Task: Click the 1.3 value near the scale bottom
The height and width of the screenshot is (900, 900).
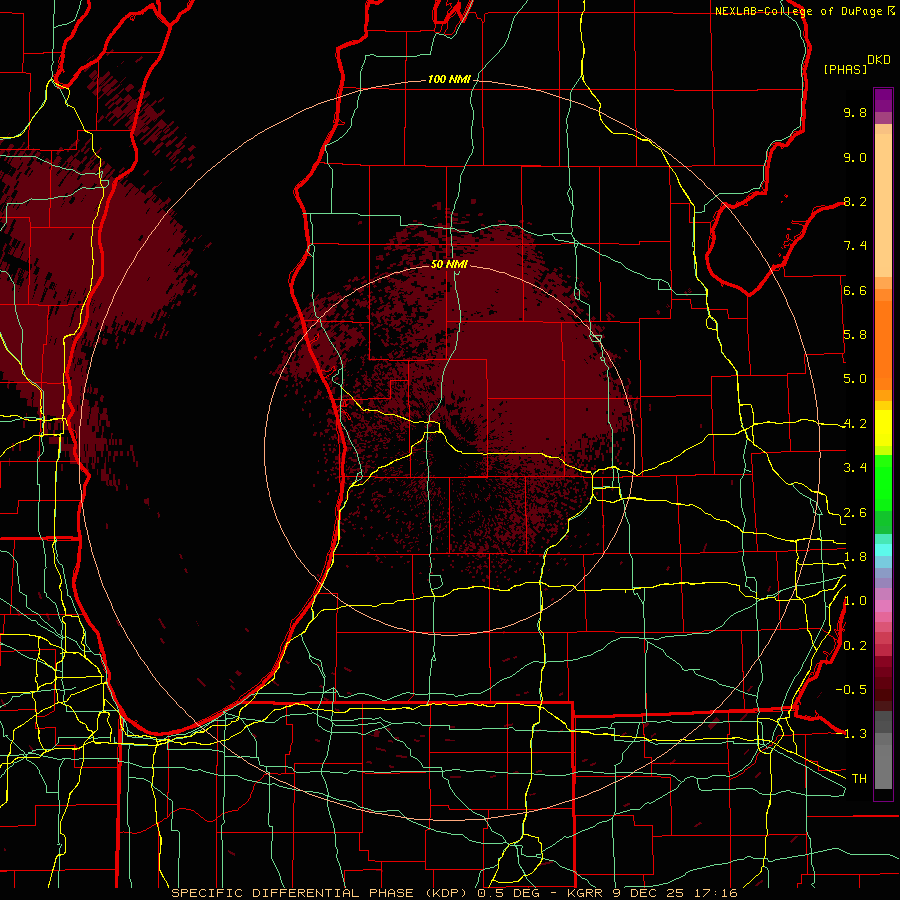Action: tap(855, 734)
